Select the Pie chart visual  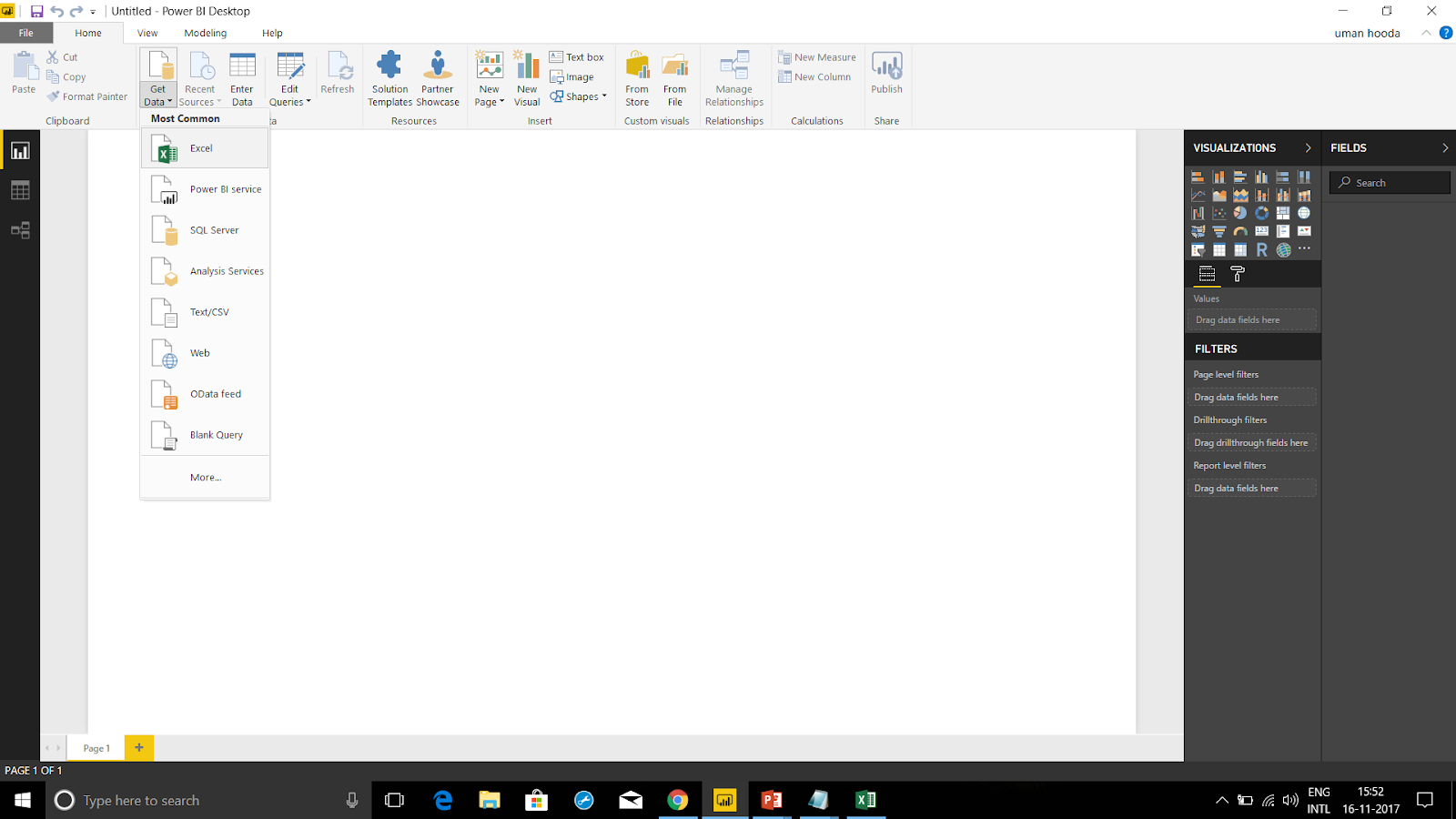(1240, 213)
